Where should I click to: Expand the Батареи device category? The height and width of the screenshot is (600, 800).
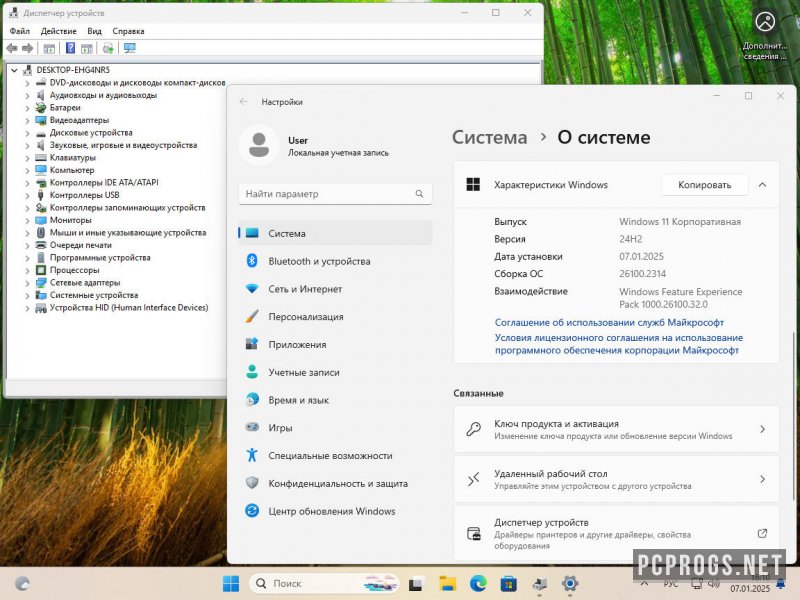(27, 108)
